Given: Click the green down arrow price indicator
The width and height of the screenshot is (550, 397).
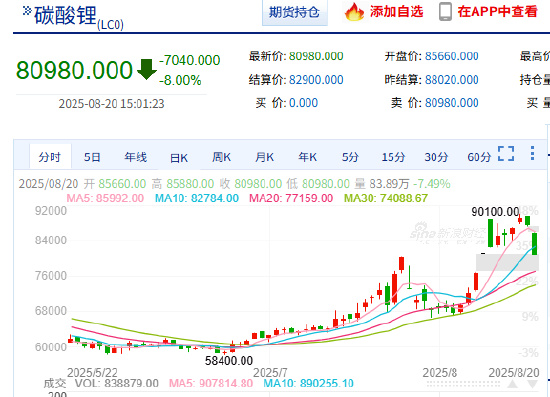Looking at the screenshot, I should pyautogui.click(x=147, y=69).
